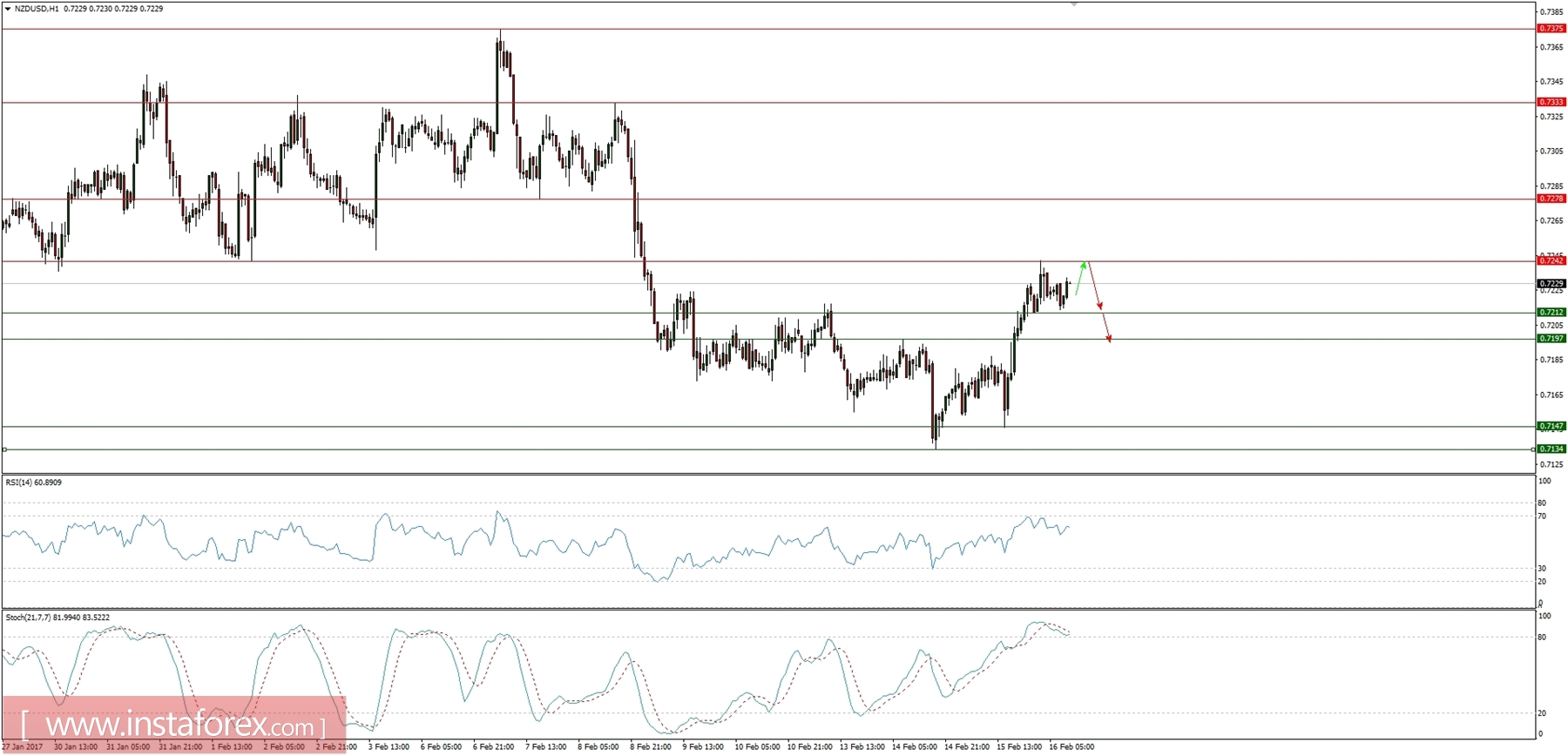Click the RSI(14) 60.8909 indicator label
Viewport: 1568px width, 756px height.
click(34, 482)
